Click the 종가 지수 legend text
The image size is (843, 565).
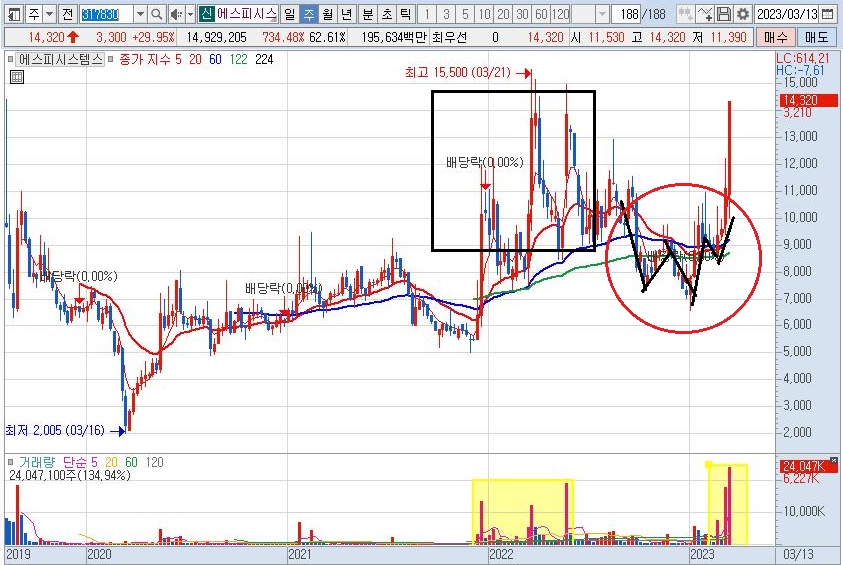pos(144,59)
